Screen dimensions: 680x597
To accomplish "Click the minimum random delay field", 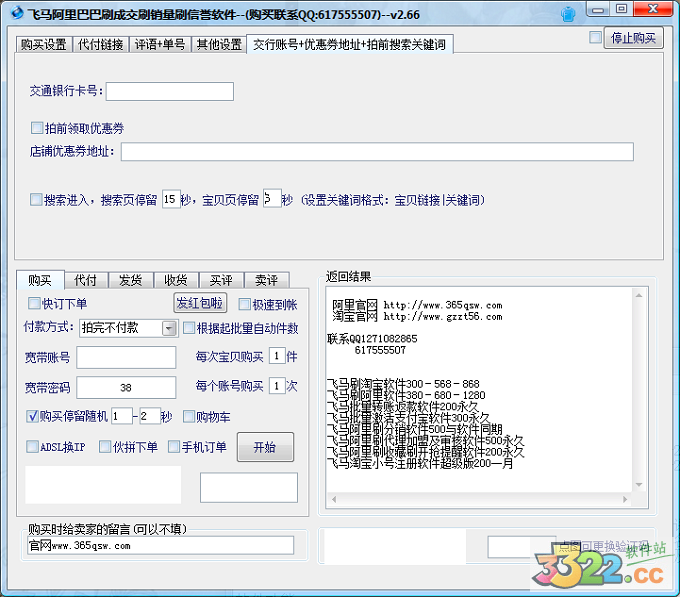I will click(122, 416).
